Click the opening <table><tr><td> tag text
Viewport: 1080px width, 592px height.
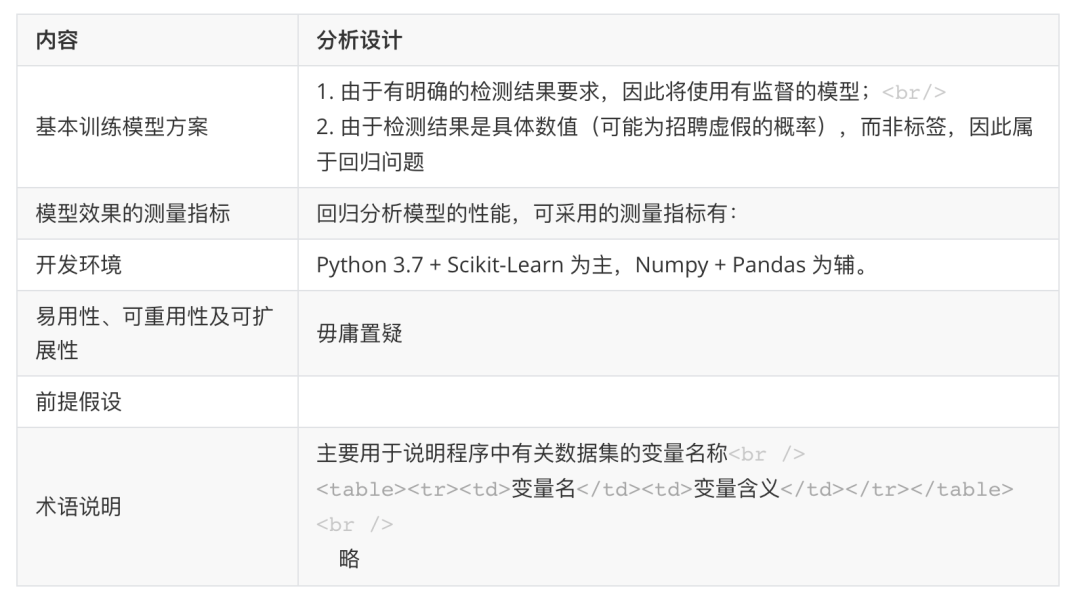tap(413, 490)
